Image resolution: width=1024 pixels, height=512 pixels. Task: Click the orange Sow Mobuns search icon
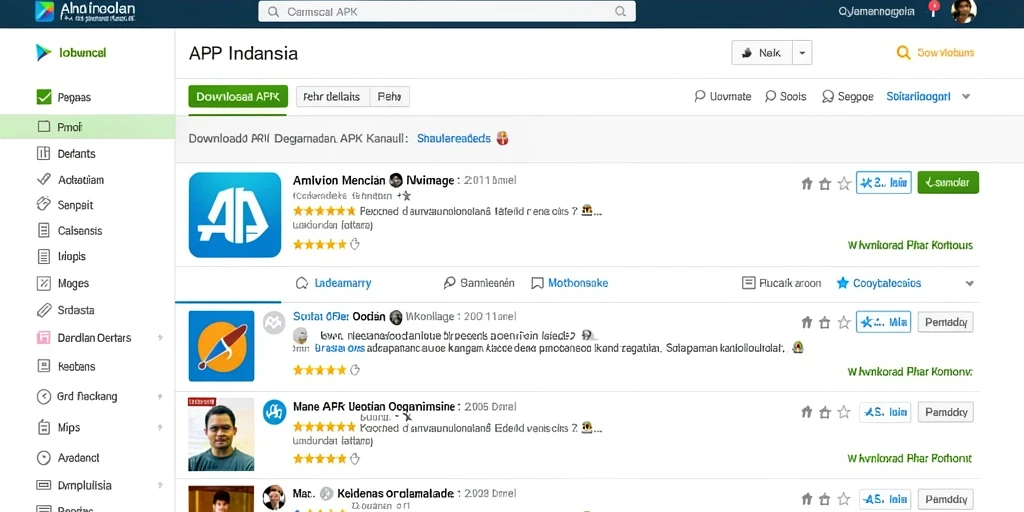pyautogui.click(x=903, y=53)
